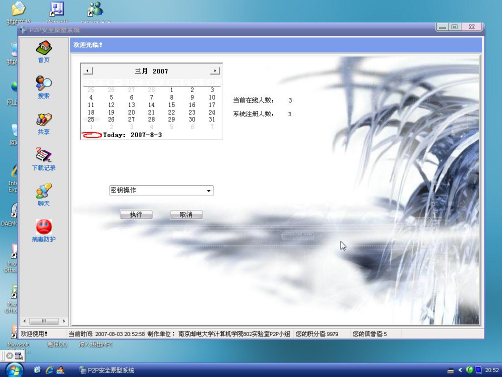Go to previous month in calendar
502x377 pixels.
pyautogui.click(x=88, y=71)
